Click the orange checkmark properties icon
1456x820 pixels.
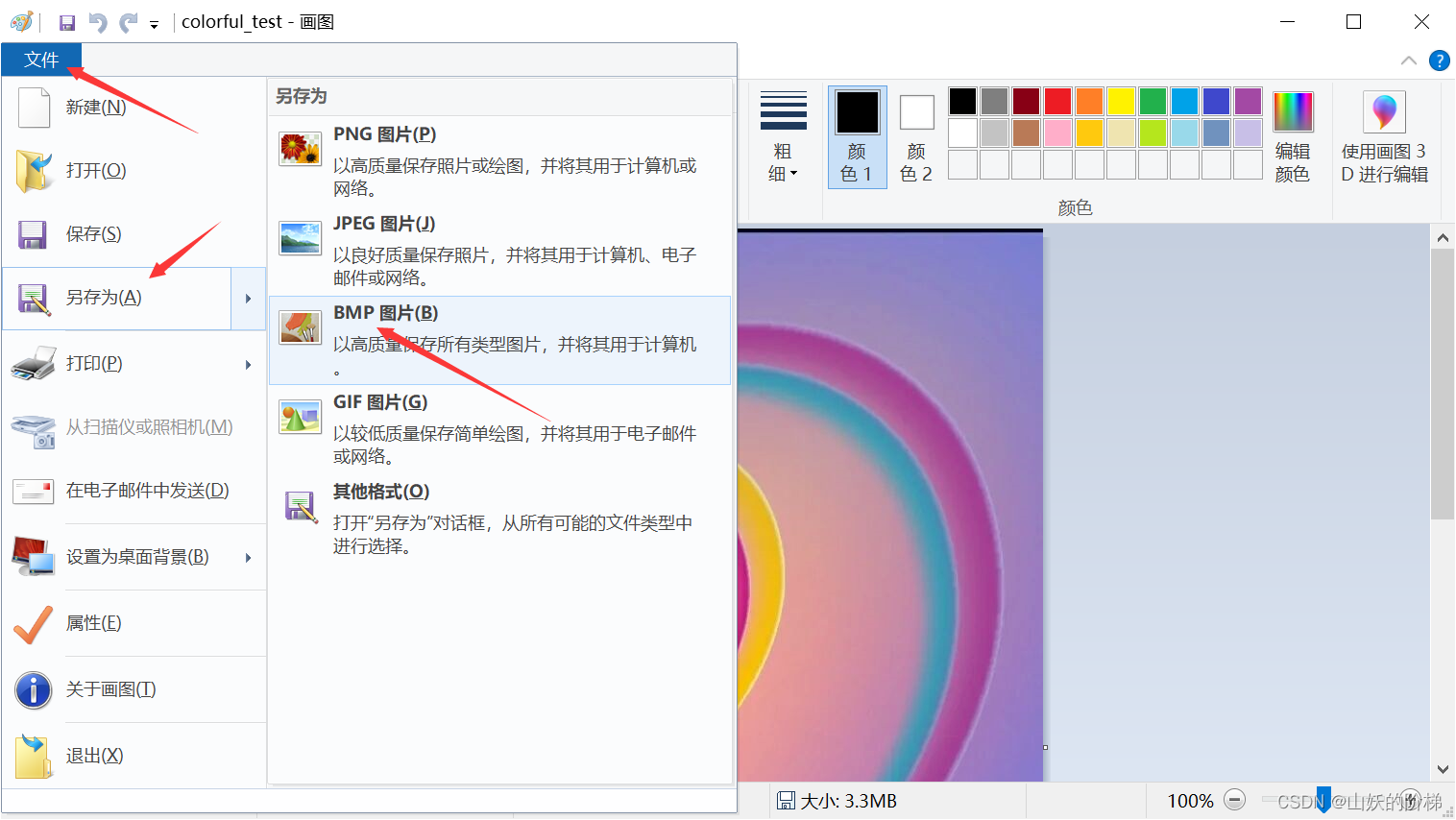(x=33, y=624)
